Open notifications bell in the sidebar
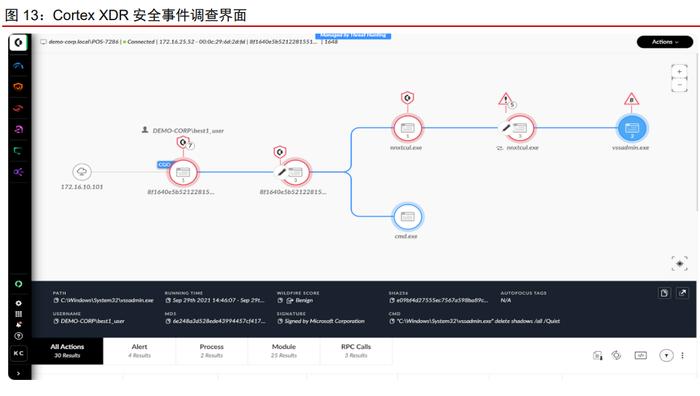The width and height of the screenshot is (700, 396). tap(18, 325)
